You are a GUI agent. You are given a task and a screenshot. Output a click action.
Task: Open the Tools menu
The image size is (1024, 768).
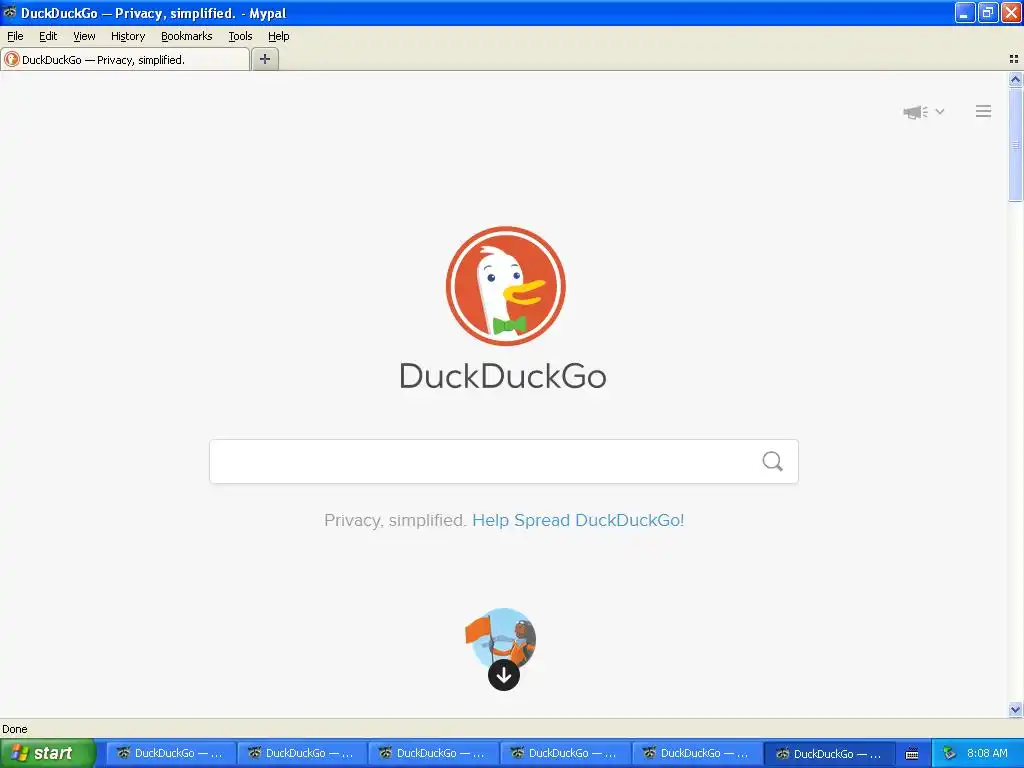coord(240,36)
